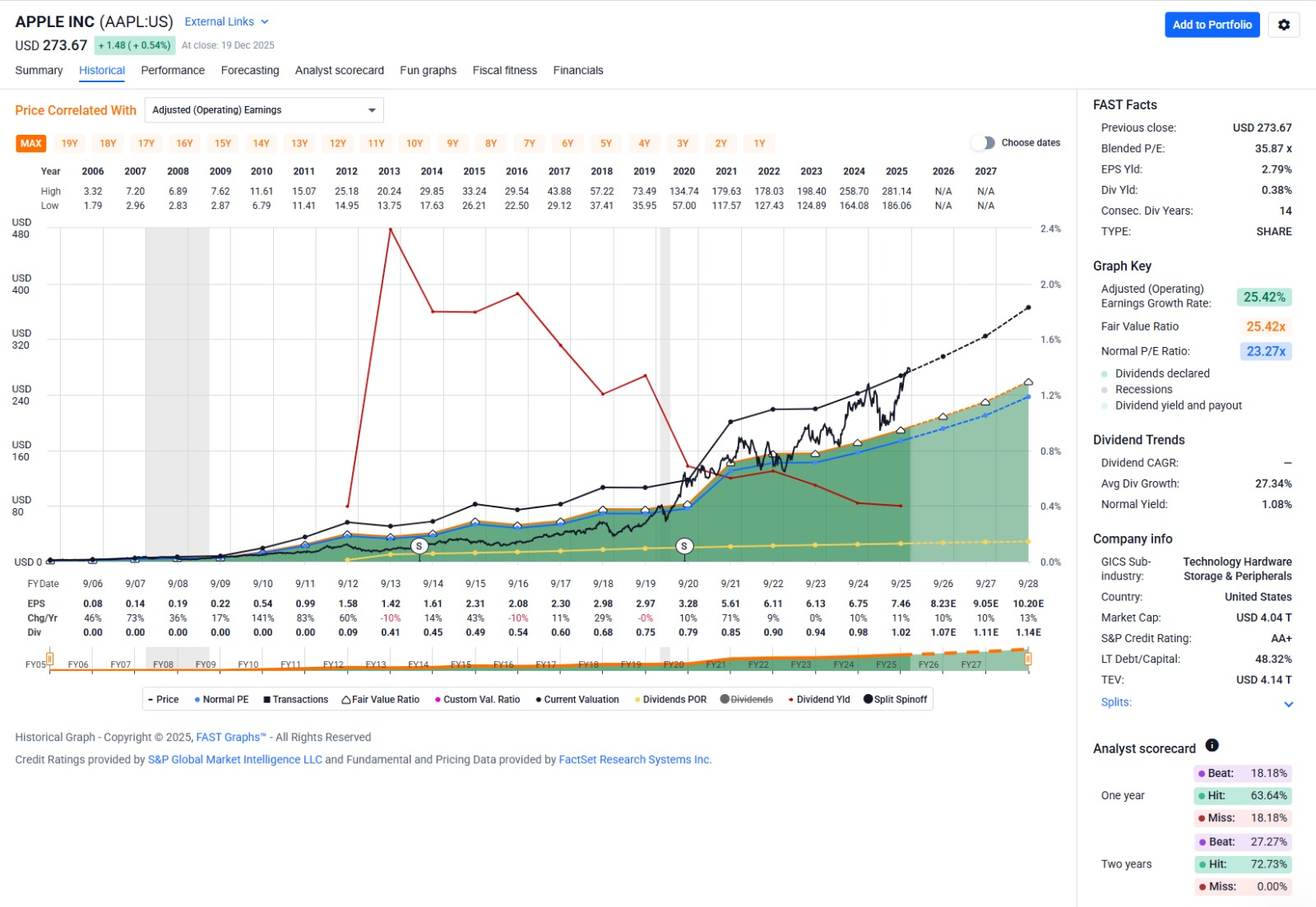Image resolution: width=1316 pixels, height=907 pixels.
Task: Grab the right handle of the timeline range slider
Action: coord(1027,659)
